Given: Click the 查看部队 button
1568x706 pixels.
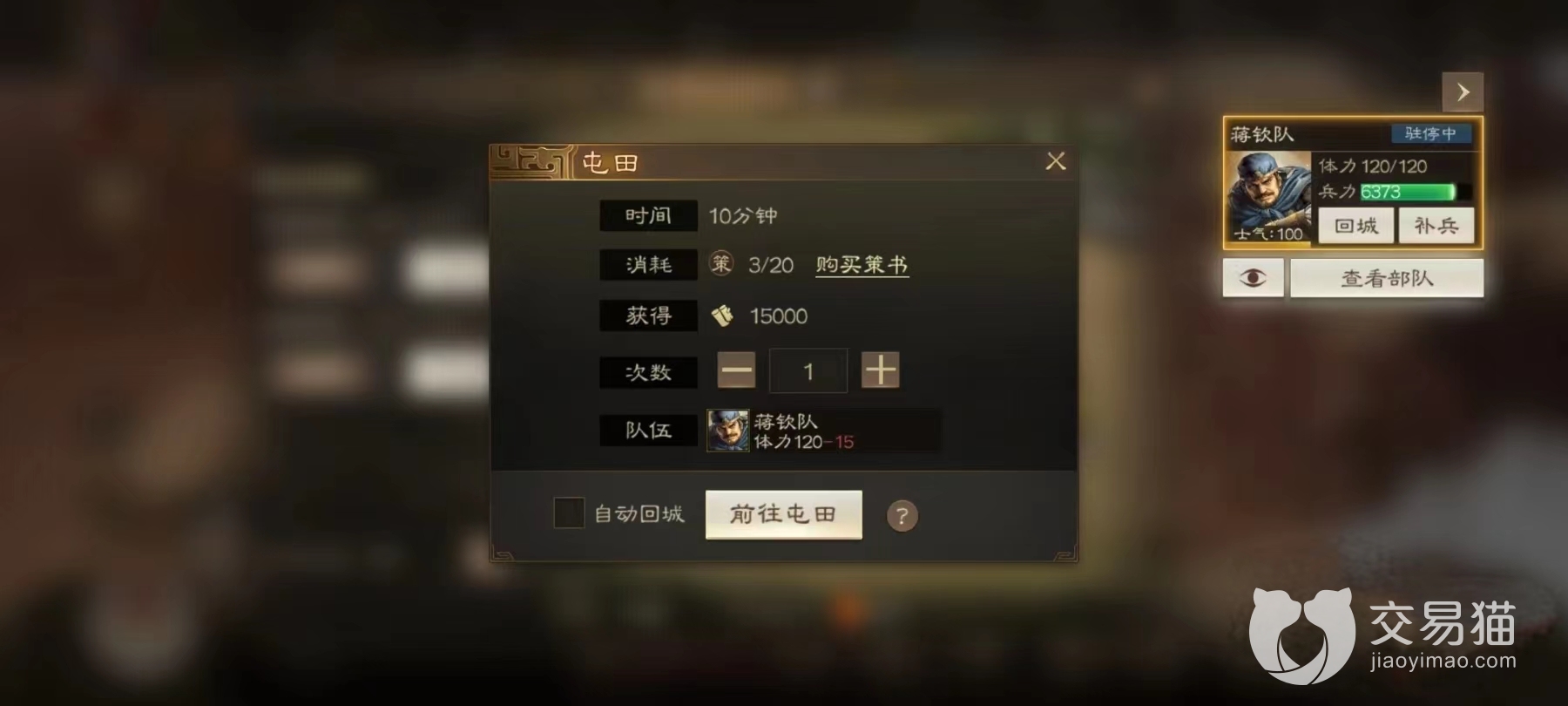Looking at the screenshot, I should tap(1387, 278).
